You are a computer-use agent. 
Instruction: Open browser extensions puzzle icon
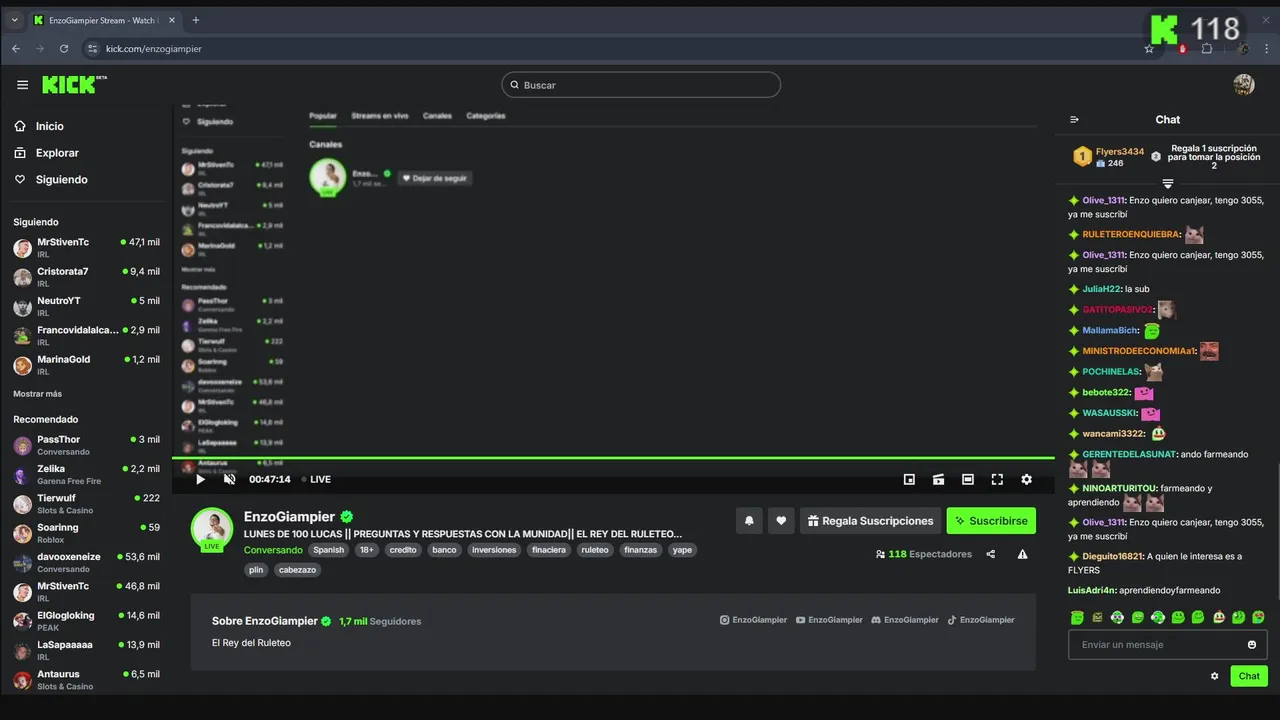pos(1207,48)
